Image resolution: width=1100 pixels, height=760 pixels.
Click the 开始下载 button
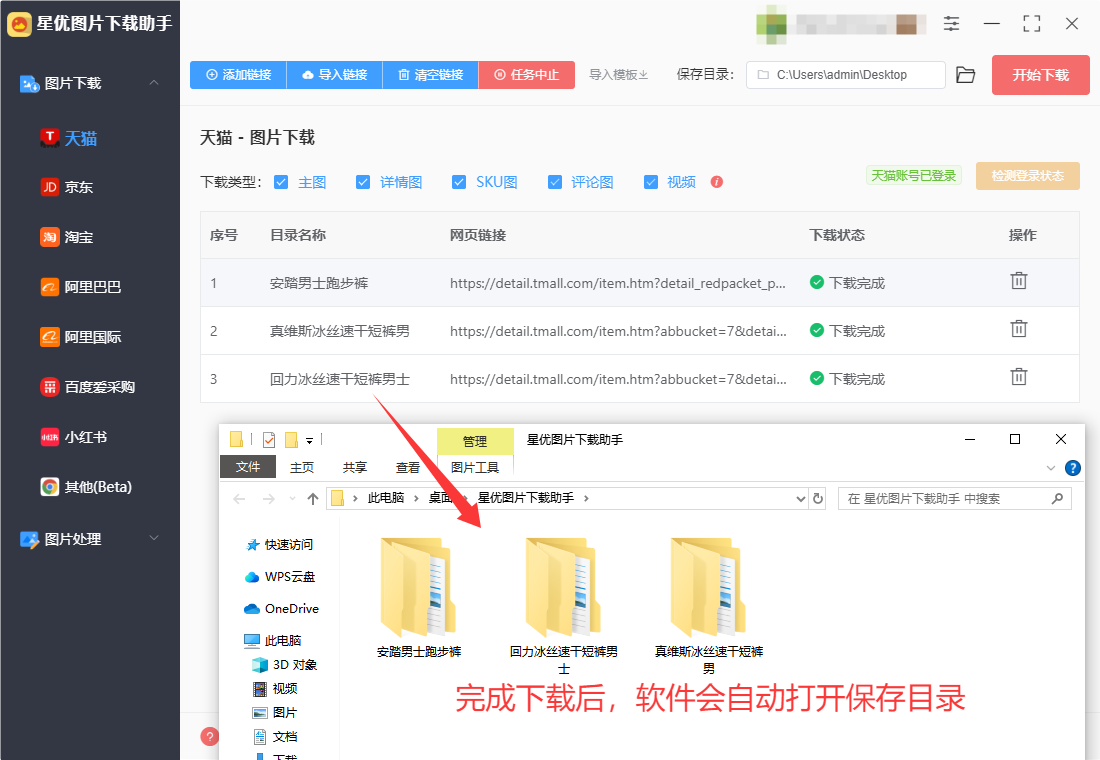click(x=1040, y=75)
